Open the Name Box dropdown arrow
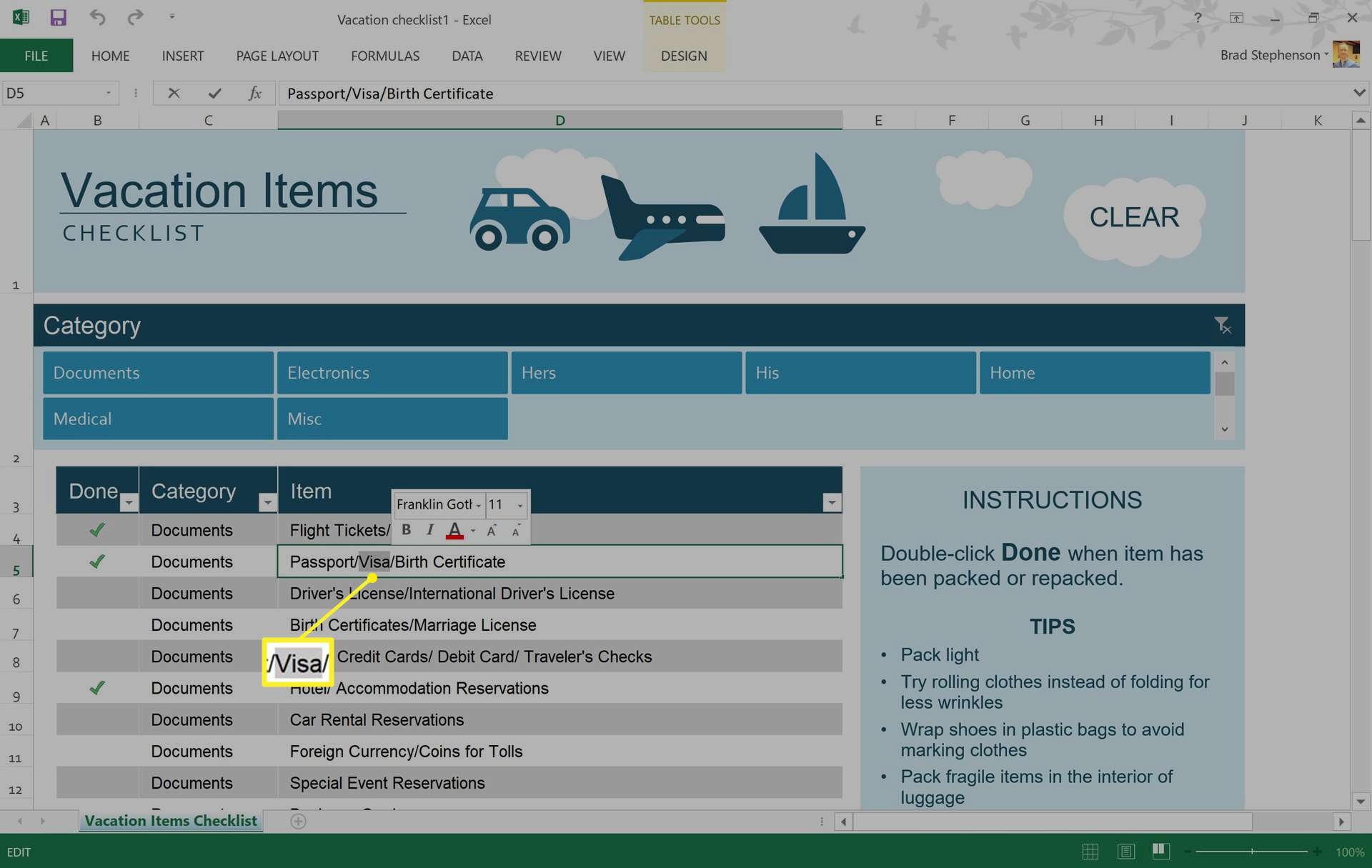 coord(109,93)
